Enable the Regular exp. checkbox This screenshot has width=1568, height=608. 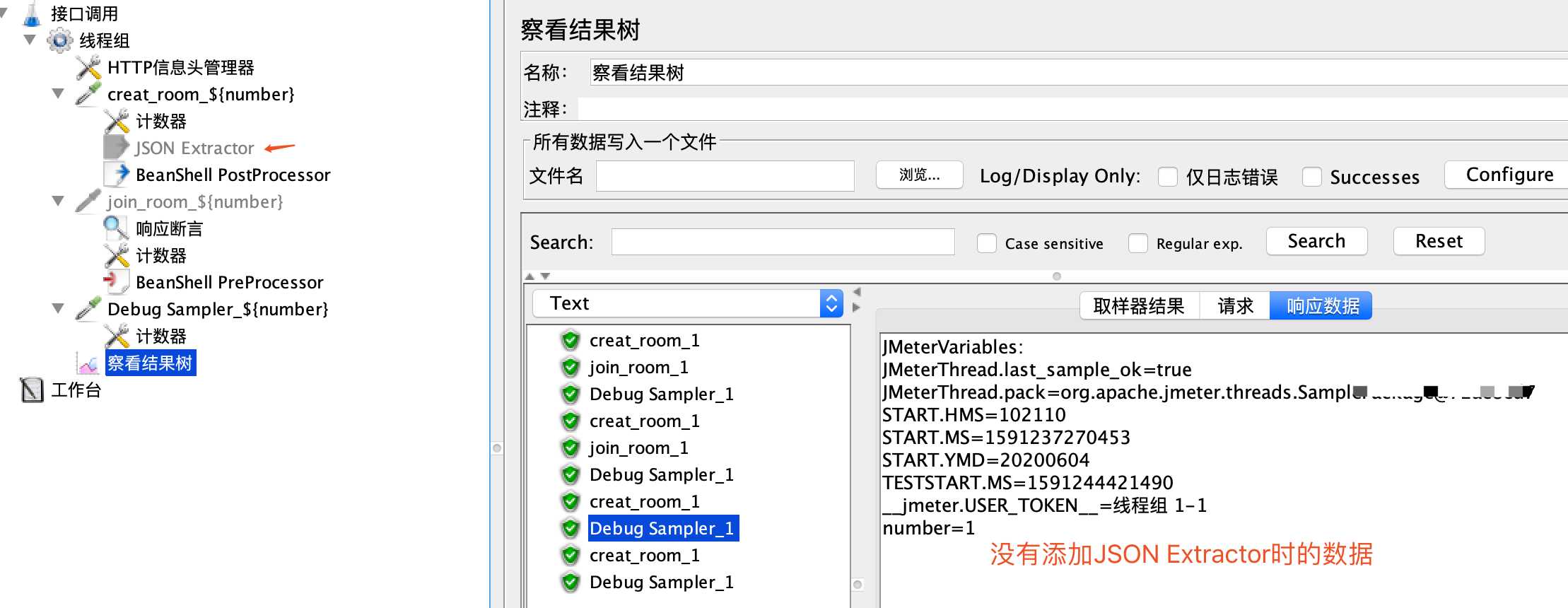[1138, 243]
